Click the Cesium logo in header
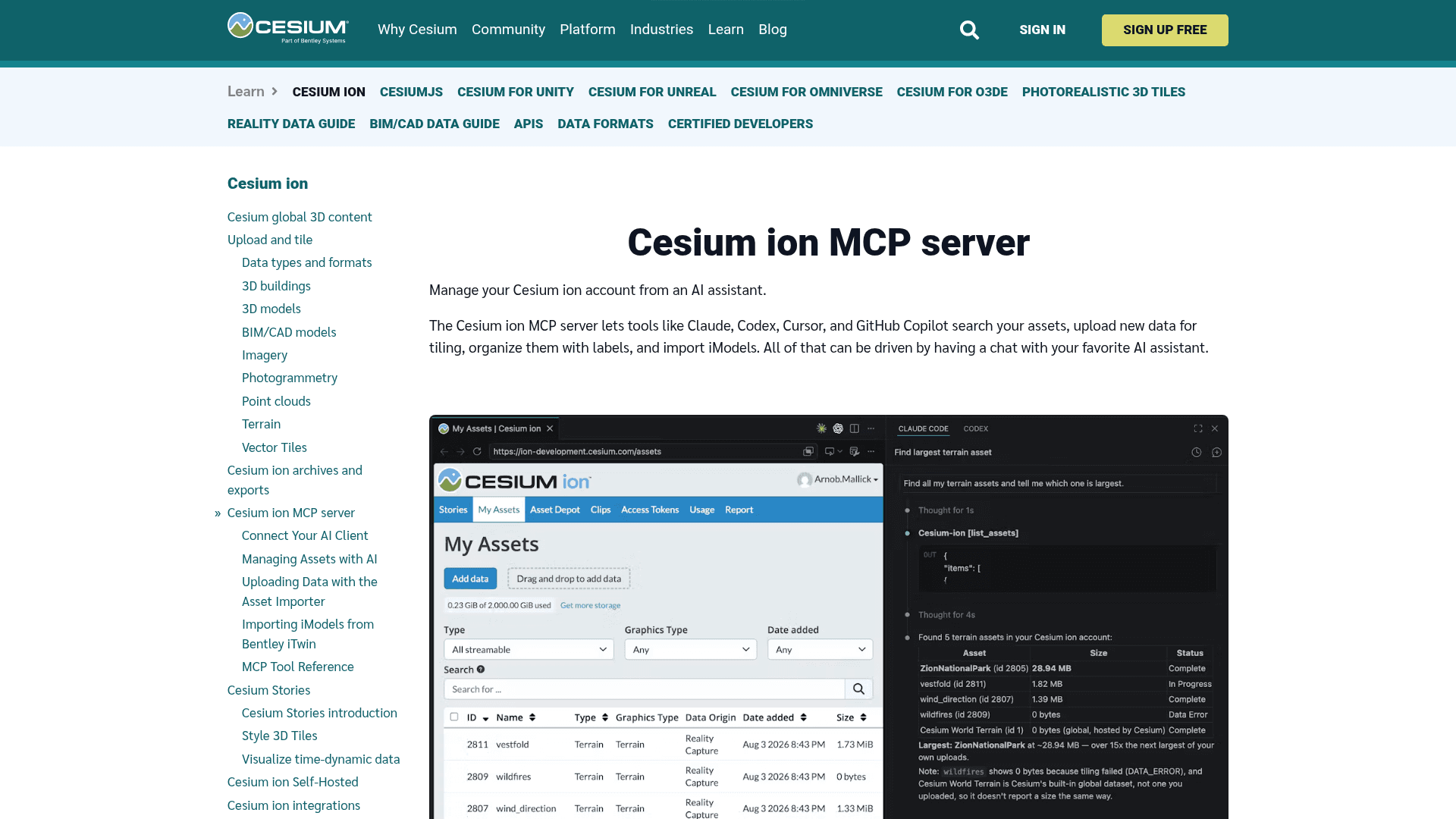Viewport: 1456px width, 819px height. click(x=288, y=29)
